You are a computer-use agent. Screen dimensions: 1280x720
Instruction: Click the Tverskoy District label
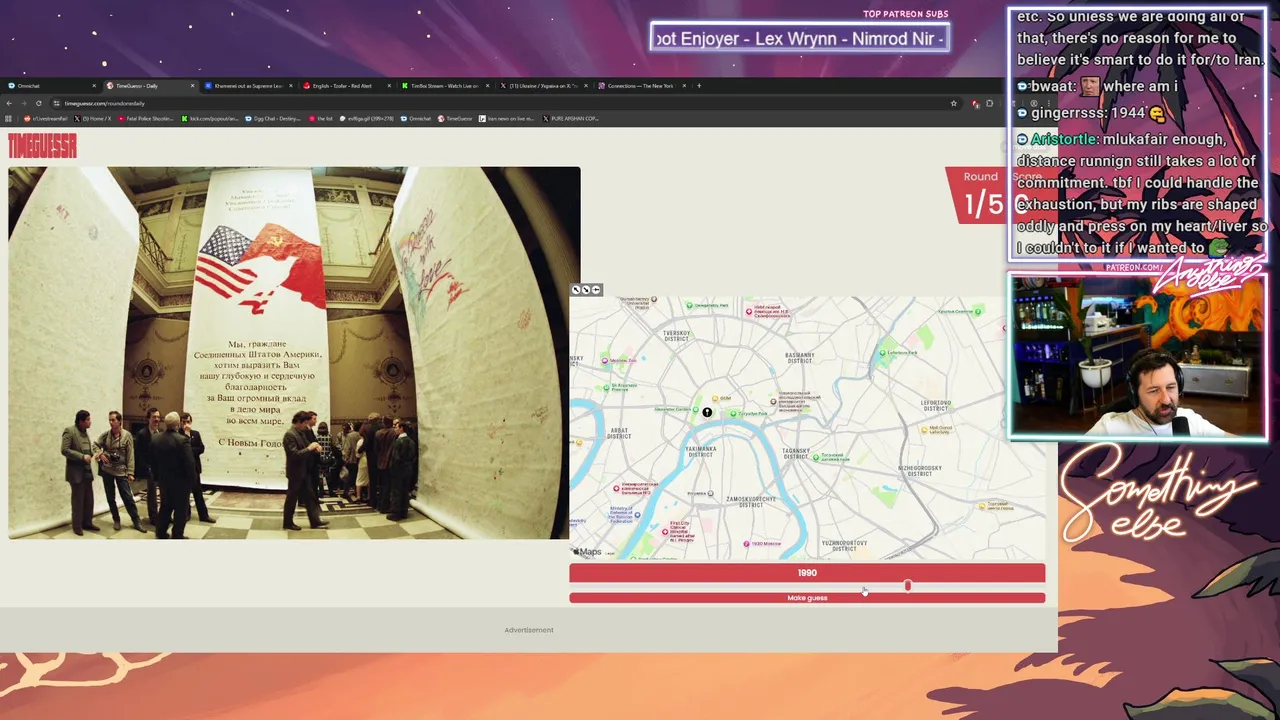click(x=677, y=335)
